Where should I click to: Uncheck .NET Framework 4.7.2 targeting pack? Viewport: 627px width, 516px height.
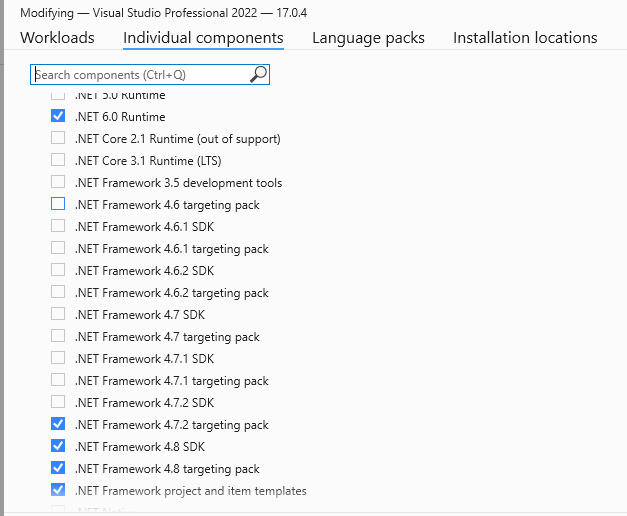click(x=58, y=425)
